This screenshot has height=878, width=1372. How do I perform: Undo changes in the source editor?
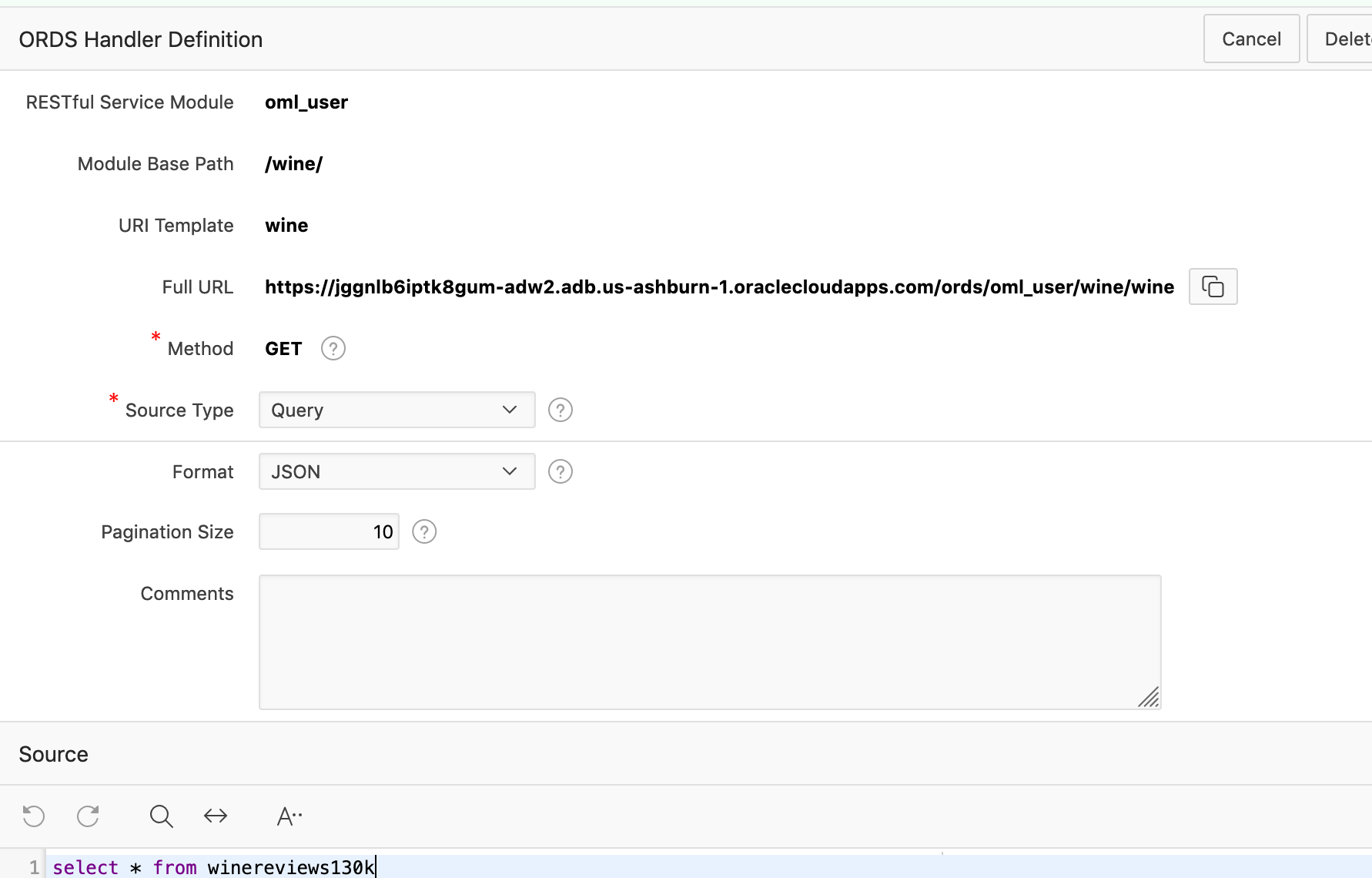(x=32, y=816)
